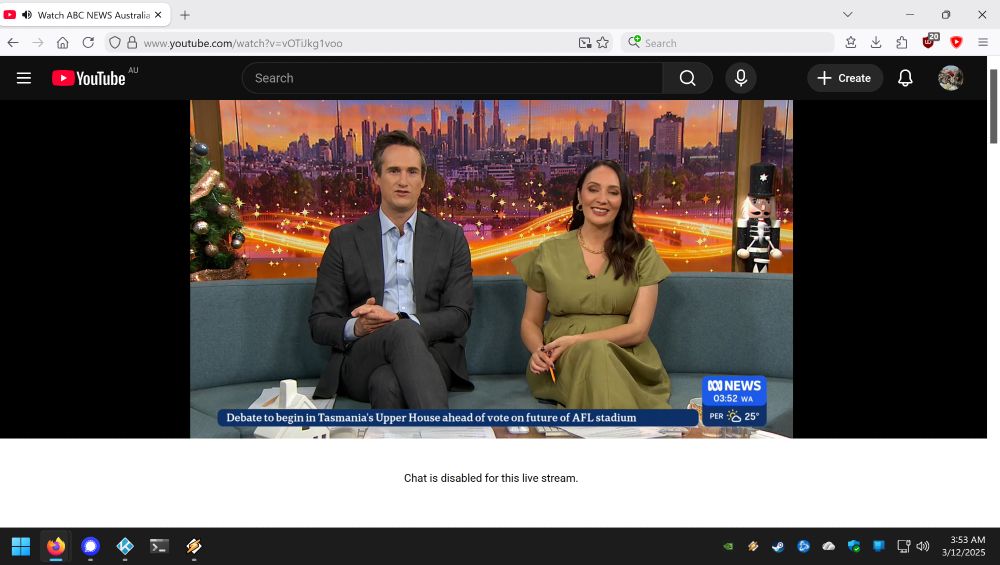
Task: Open the Firefox downloads panel
Action: click(x=876, y=43)
